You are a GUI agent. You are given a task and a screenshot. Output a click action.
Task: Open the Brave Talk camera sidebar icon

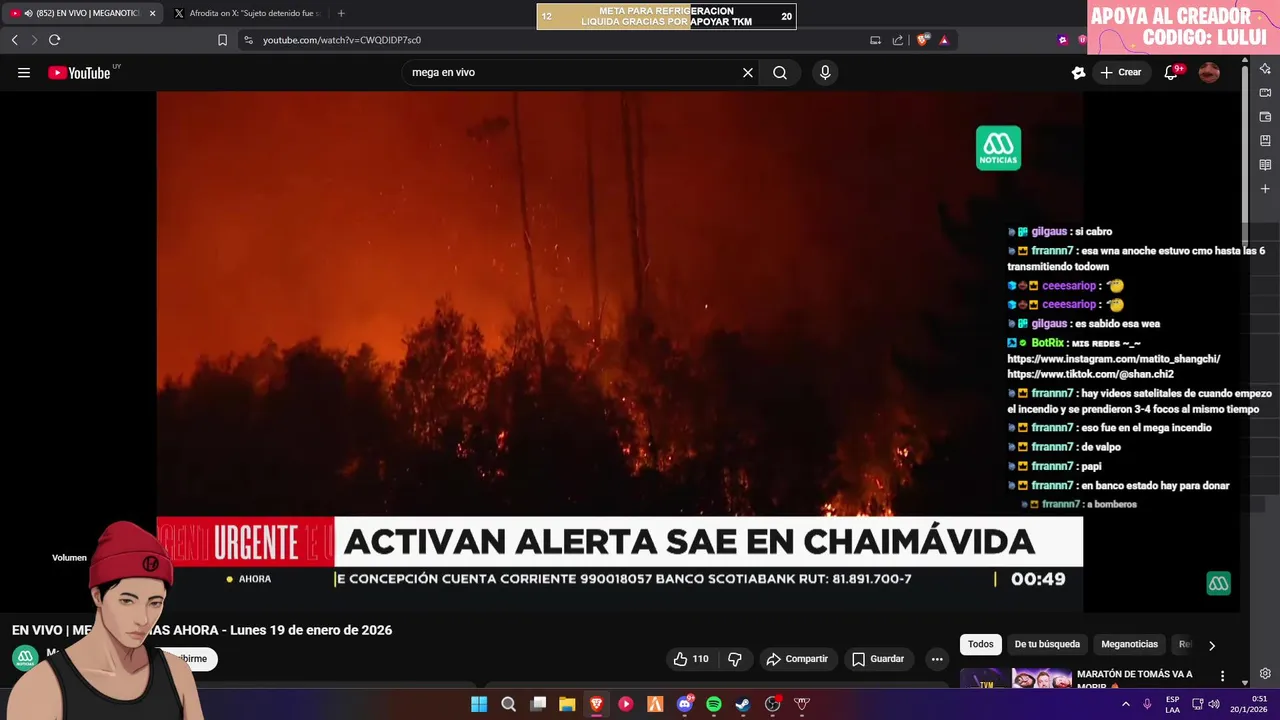pyautogui.click(x=1265, y=93)
